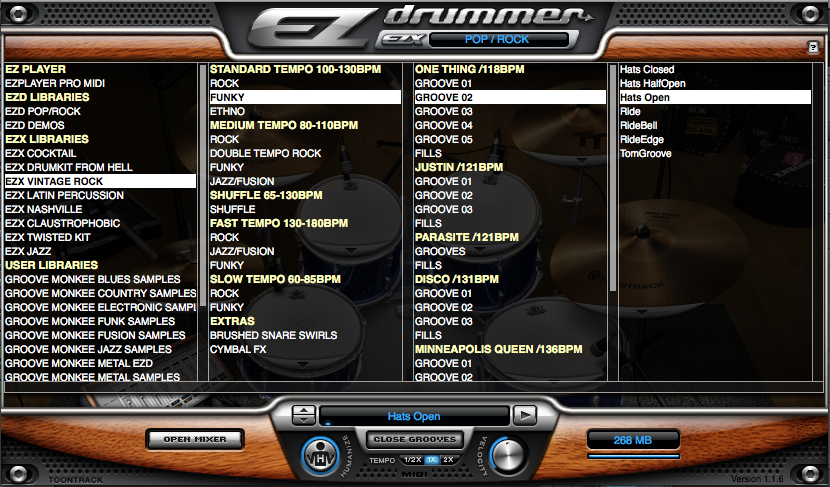
Task: Click the EZX logo badge
Action: point(402,39)
